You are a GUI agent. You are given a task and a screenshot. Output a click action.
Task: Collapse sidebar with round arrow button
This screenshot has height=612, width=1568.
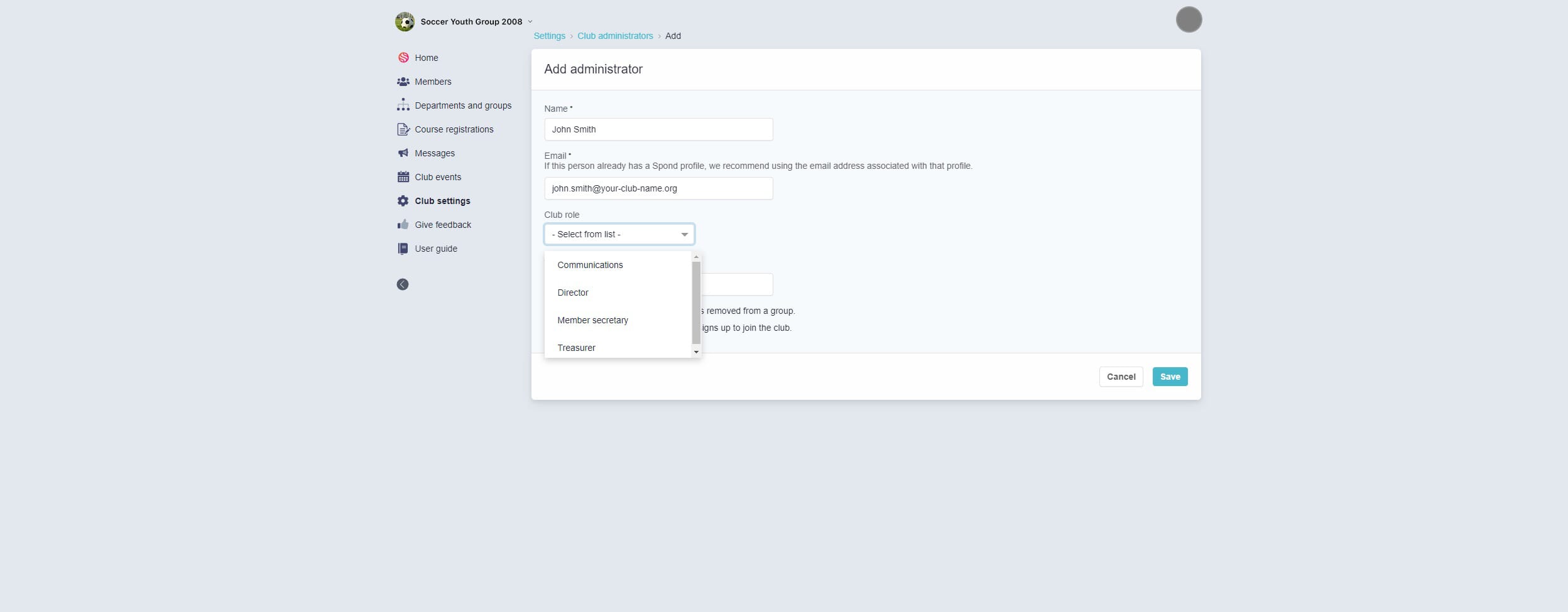(403, 284)
